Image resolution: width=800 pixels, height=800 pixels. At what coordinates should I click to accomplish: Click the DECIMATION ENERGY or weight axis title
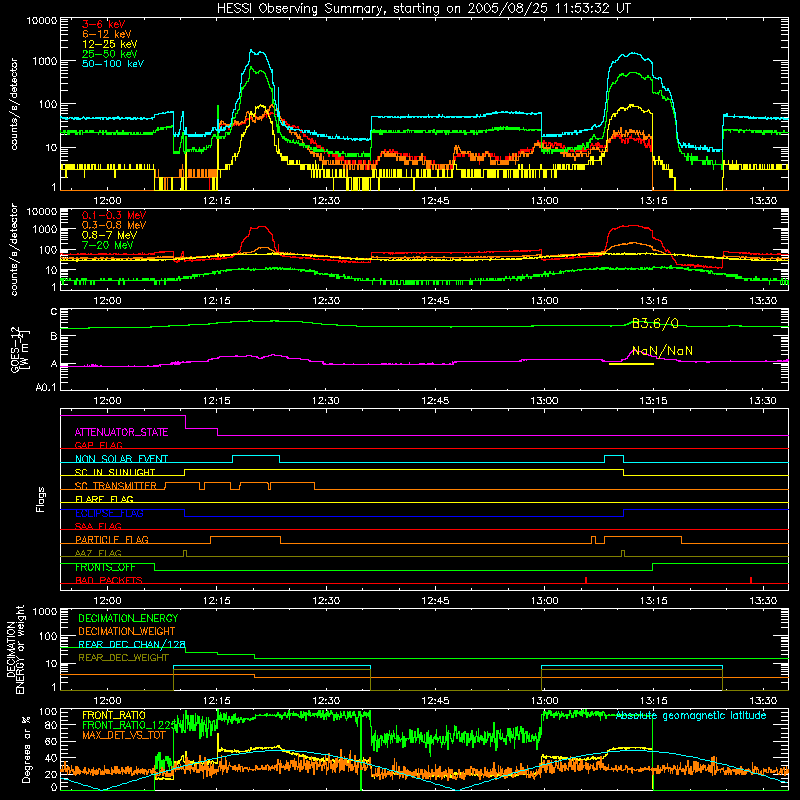pyautogui.click(x=15, y=649)
